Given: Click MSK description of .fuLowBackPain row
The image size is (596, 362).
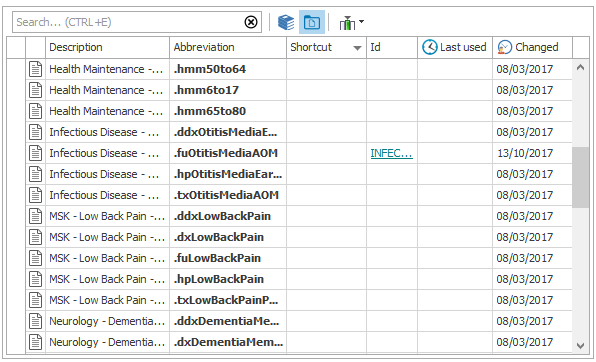Looking at the screenshot, I should 107,258.
